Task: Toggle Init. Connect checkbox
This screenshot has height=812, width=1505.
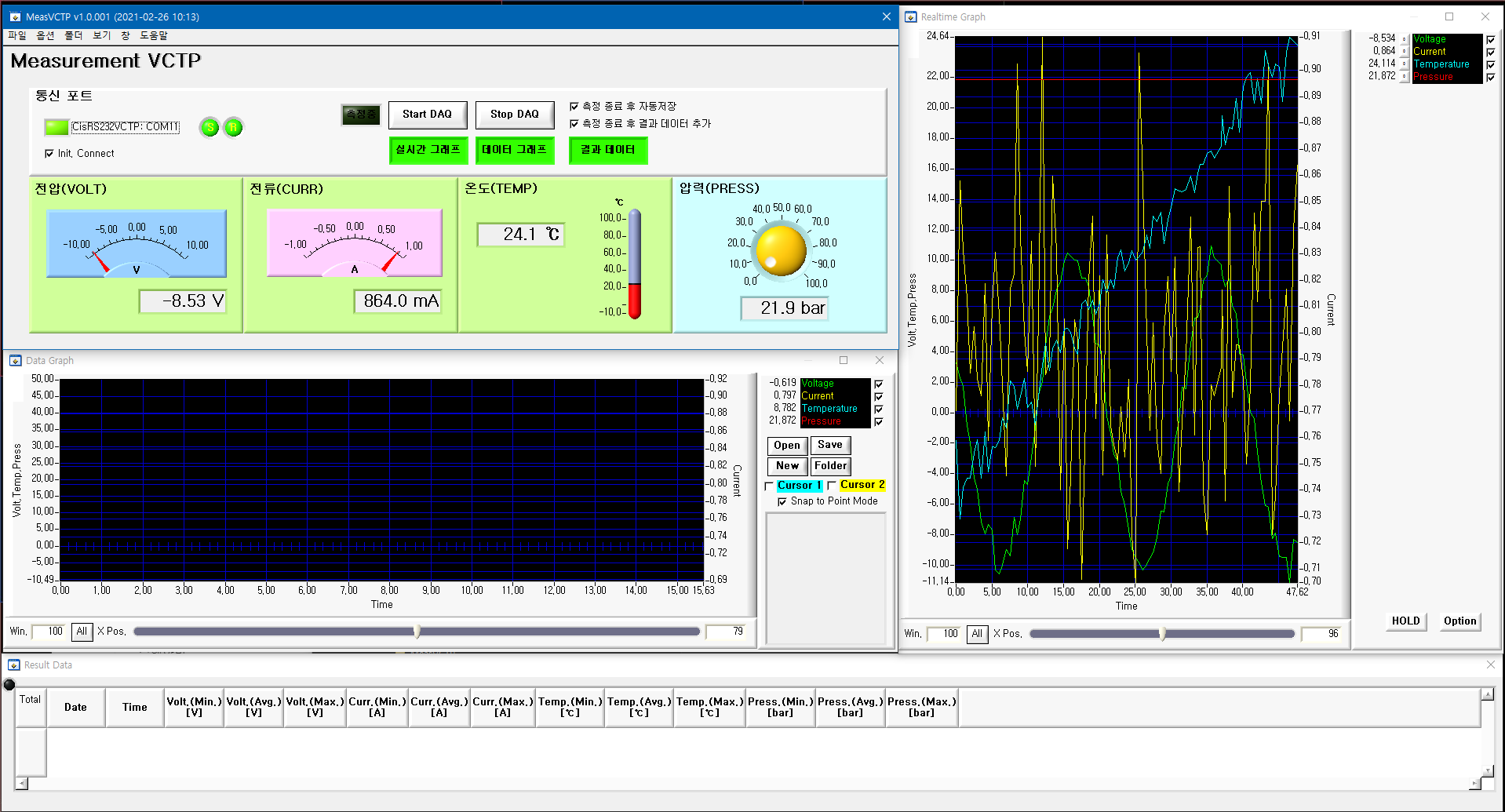Action: pyautogui.click(x=49, y=154)
